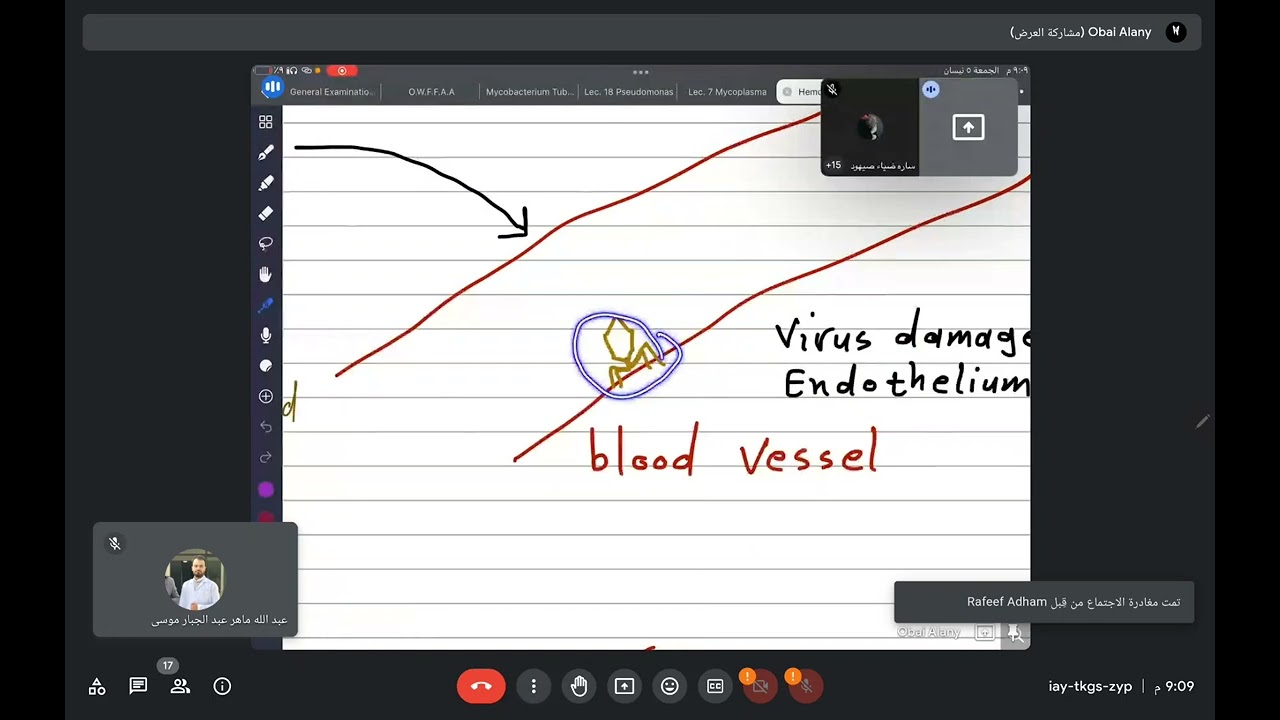This screenshot has height=720, width=1280.
Task: Open the sticker shape tool
Action: pyautogui.click(x=265, y=366)
